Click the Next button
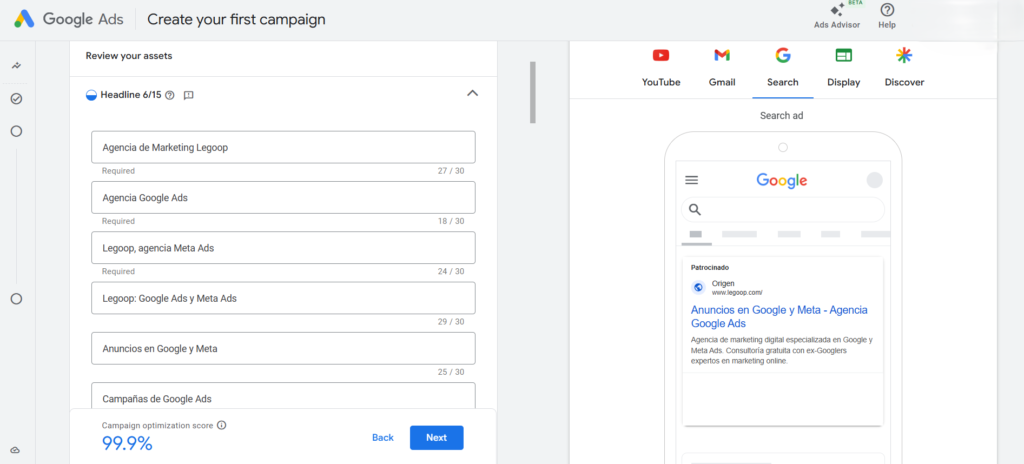This screenshot has height=464, width=1024. pos(436,437)
